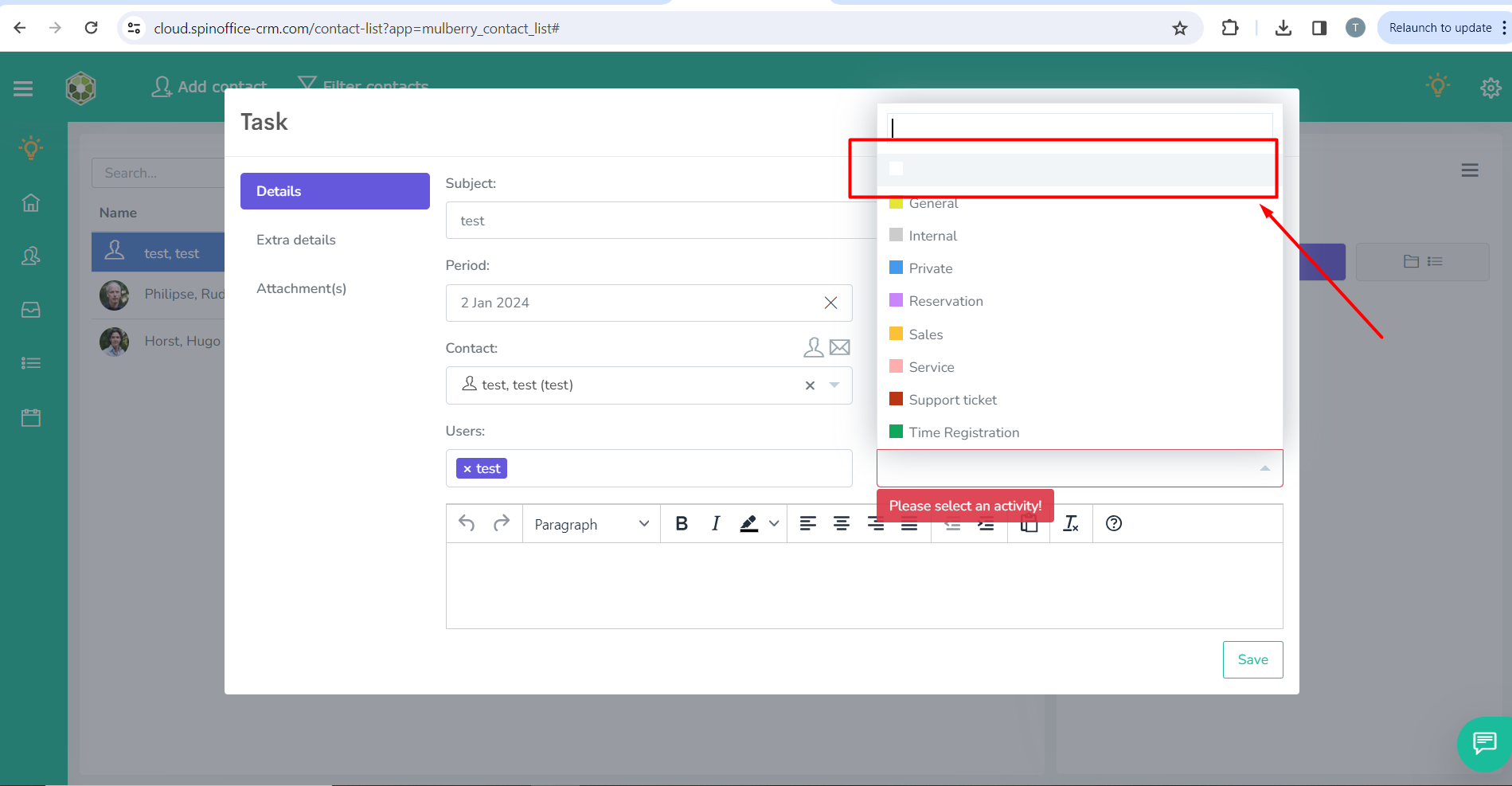Open the home icon in sidebar
Viewport: 1512px width, 786px height.
coord(31,202)
